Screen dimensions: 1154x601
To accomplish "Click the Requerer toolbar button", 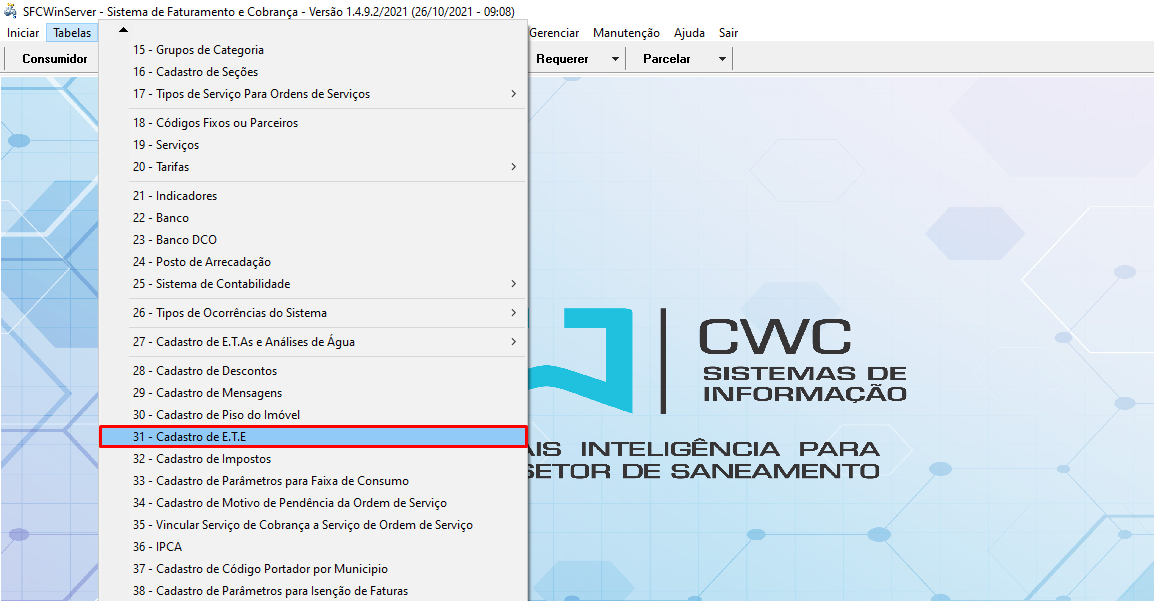I will pyautogui.click(x=562, y=59).
